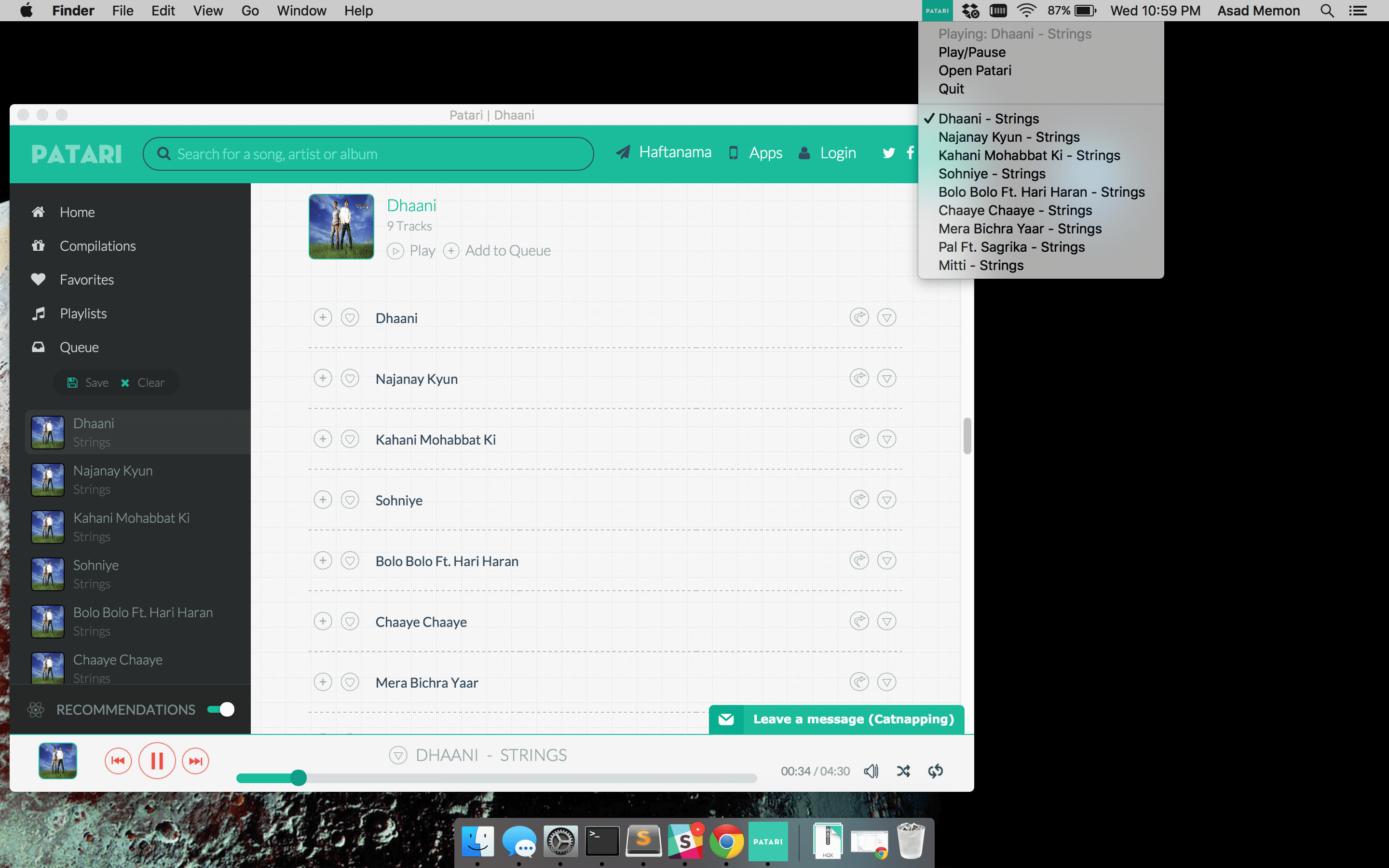Viewport: 1389px width, 868px height.
Task: Add Sohniye track to queue plus icon
Action: tap(323, 500)
